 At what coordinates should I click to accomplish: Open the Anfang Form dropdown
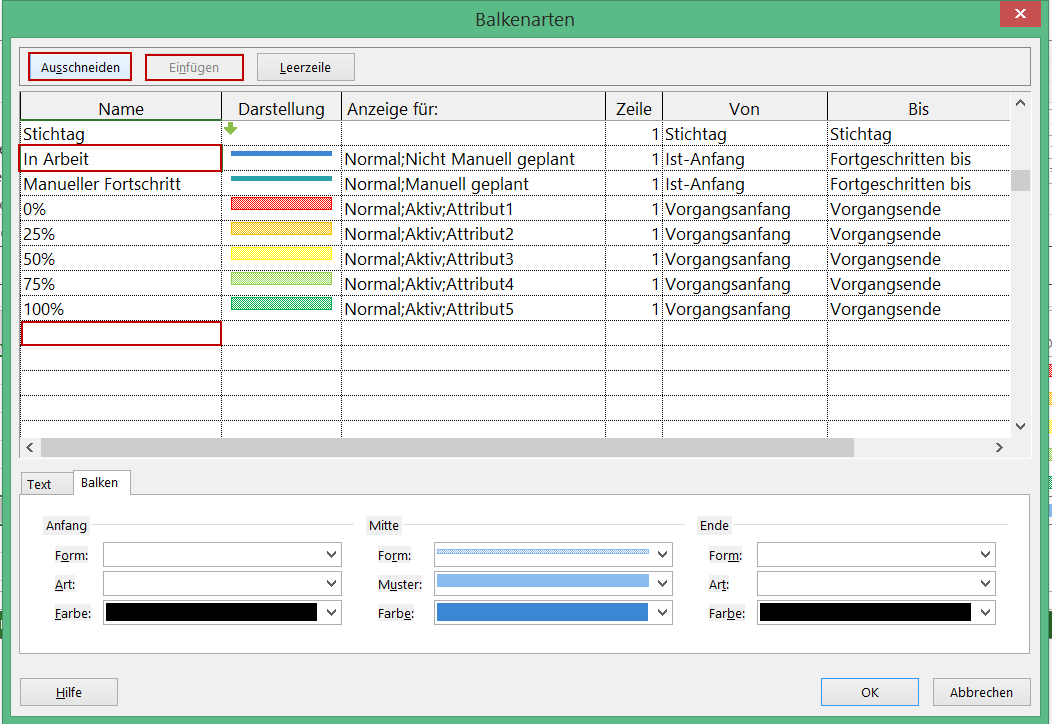[x=222, y=555]
